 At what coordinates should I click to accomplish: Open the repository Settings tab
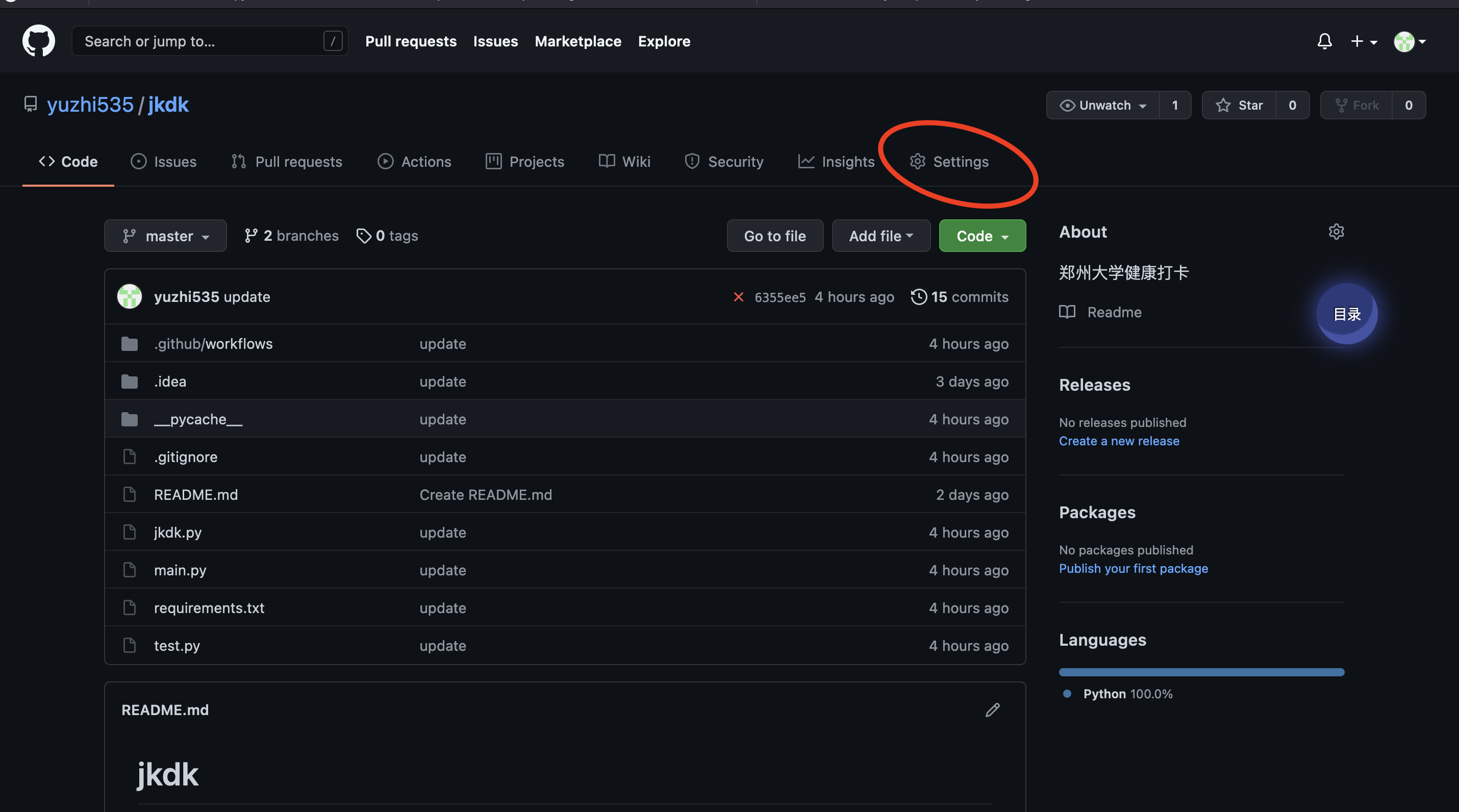(949, 161)
